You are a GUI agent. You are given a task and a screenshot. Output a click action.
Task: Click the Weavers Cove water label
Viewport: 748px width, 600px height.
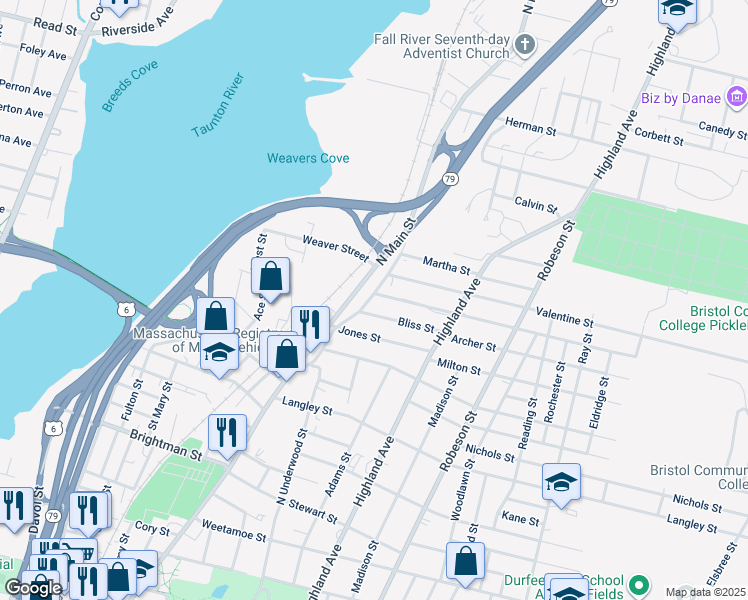pyautogui.click(x=308, y=158)
